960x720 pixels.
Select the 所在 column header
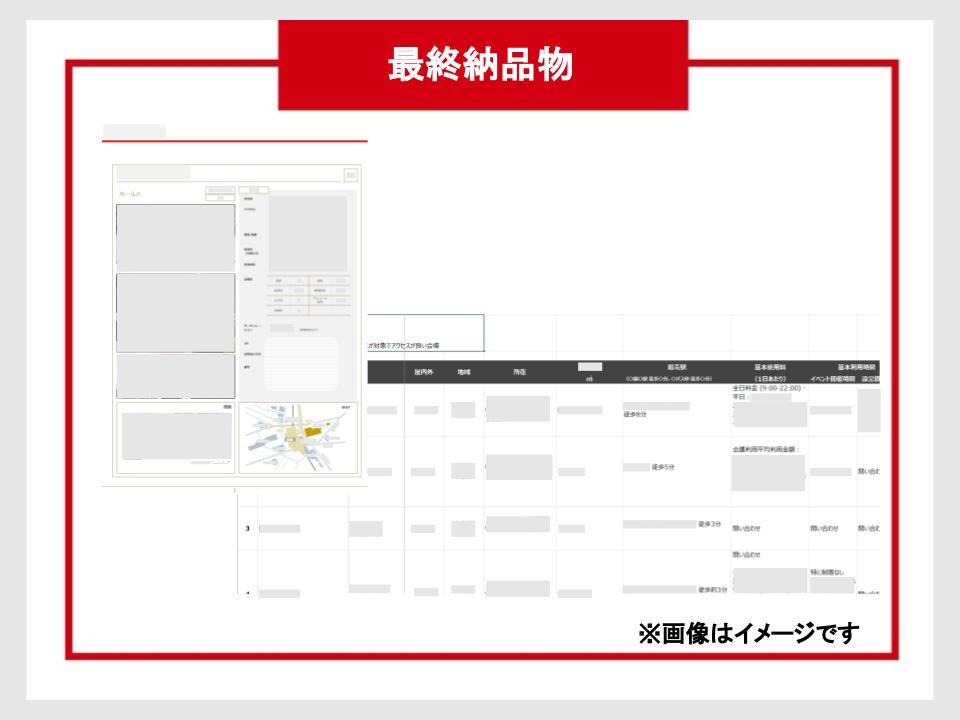[519, 372]
